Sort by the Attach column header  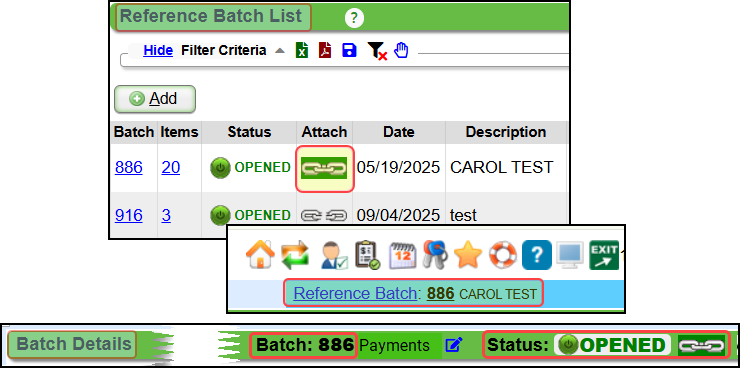324,132
